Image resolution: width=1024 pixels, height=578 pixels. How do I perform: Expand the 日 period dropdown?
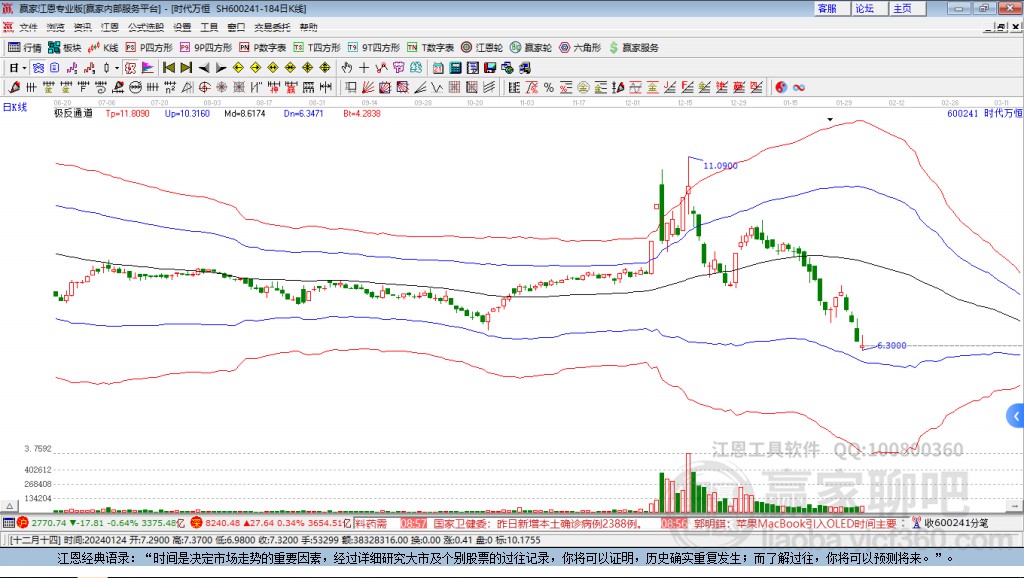point(25,68)
